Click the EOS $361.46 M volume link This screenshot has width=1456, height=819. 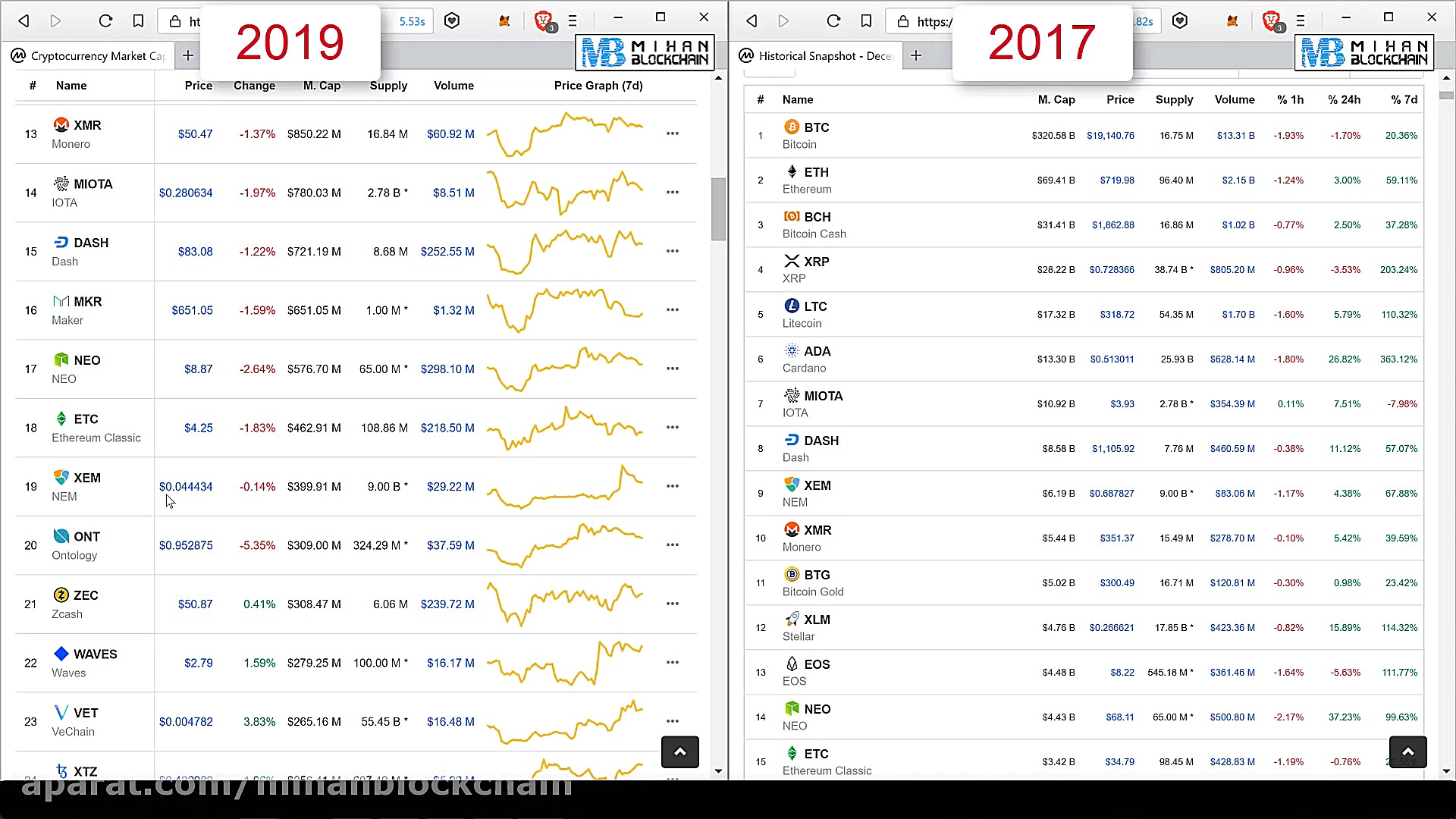pyautogui.click(x=1232, y=673)
